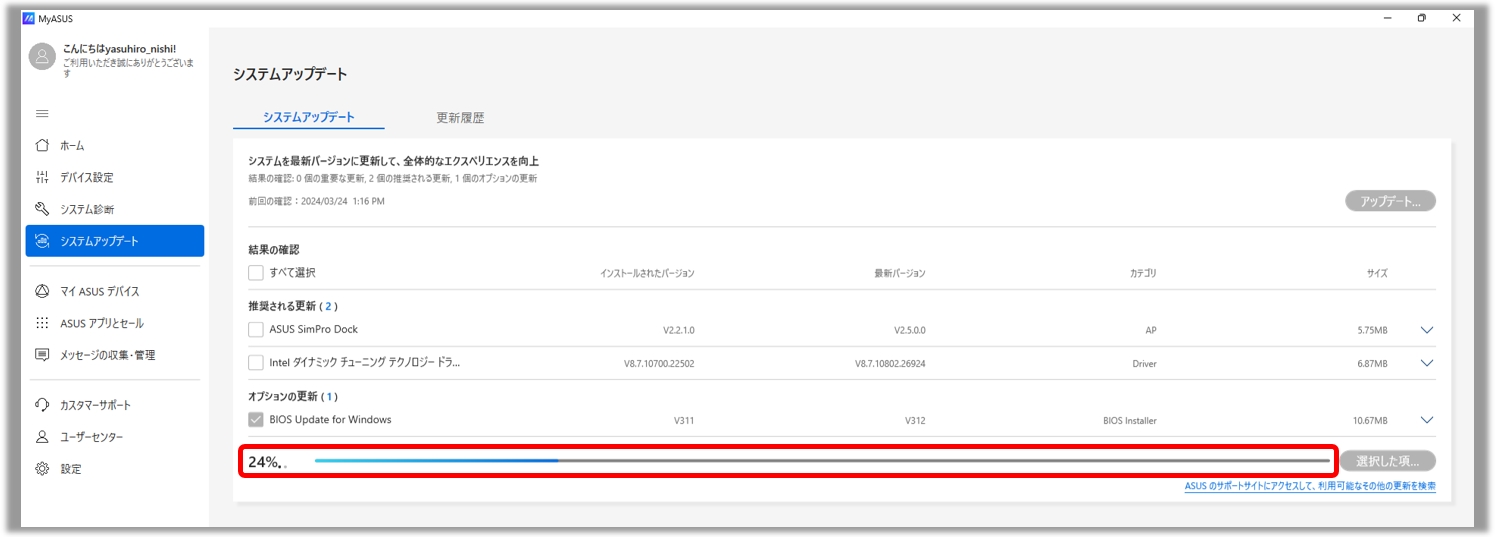Switch to the 更新履歴 tab
1496x537 pixels.
[460, 117]
